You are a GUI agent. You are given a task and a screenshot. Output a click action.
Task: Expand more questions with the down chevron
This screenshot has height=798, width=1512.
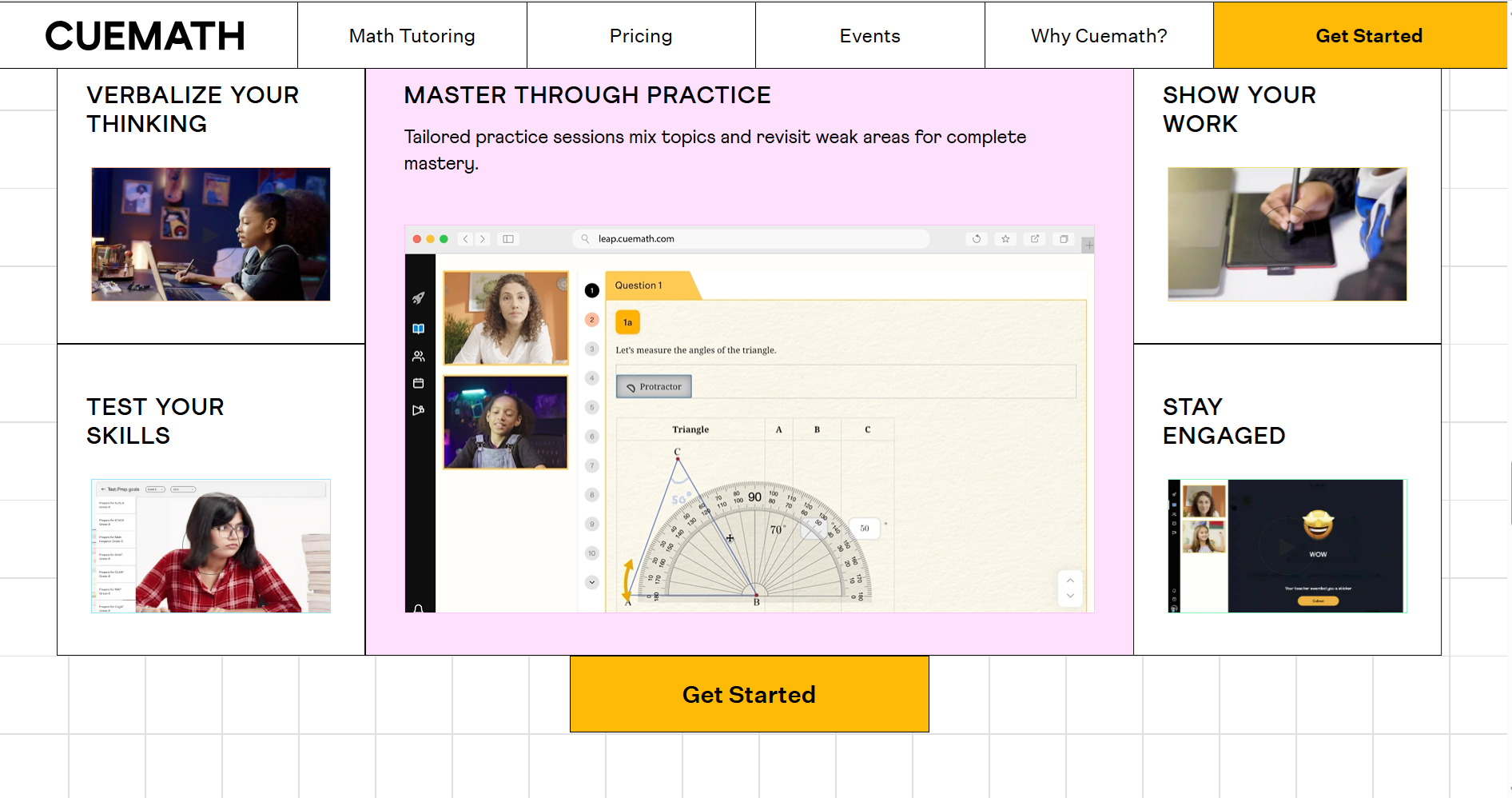592,582
